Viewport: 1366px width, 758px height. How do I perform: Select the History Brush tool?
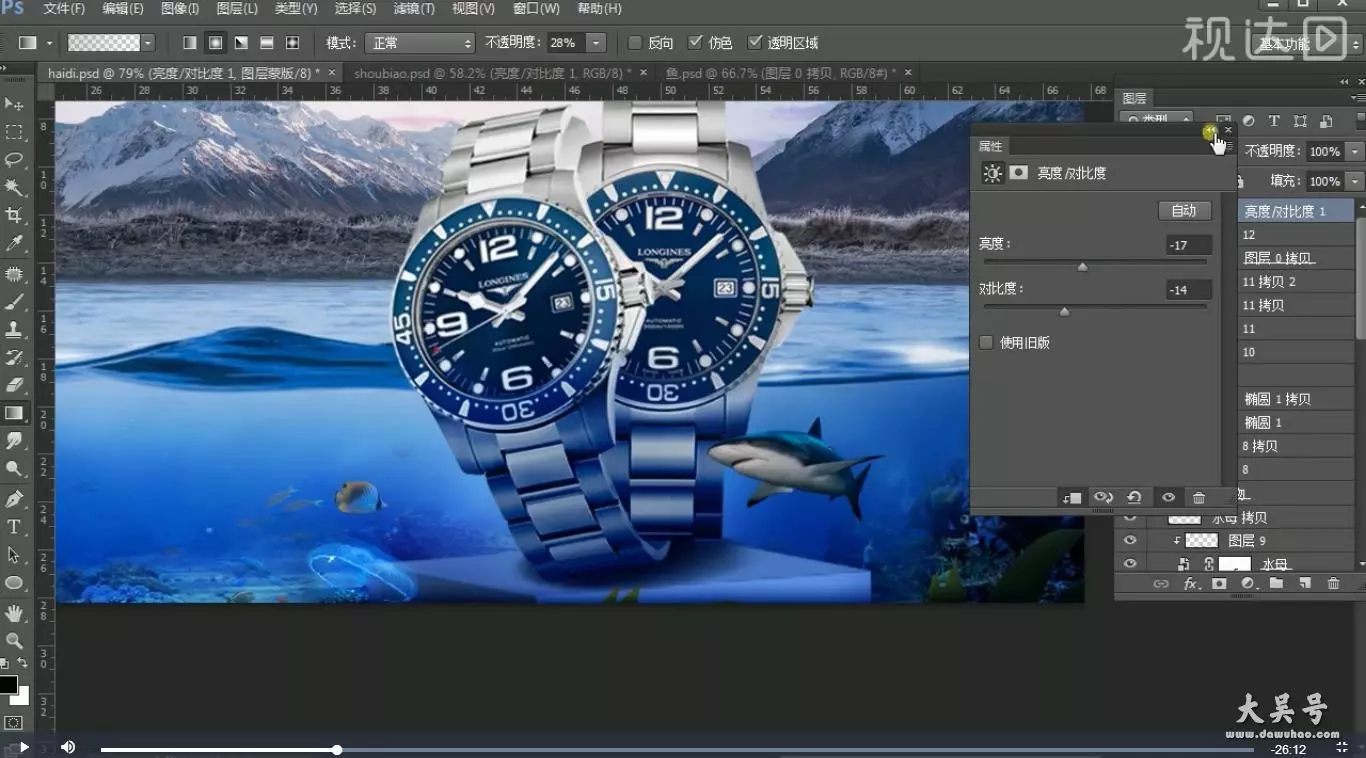coord(14,357)
